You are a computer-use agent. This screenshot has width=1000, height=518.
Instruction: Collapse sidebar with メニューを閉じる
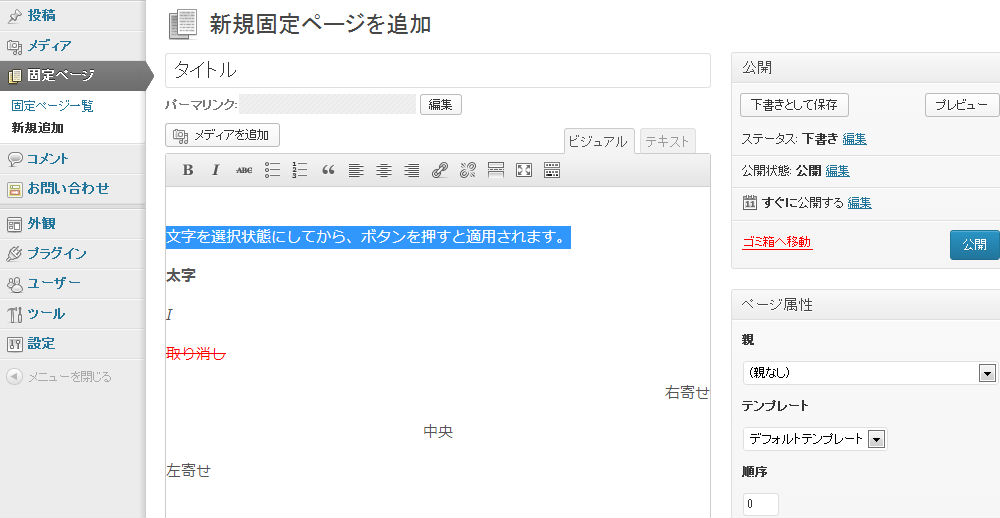click(x=59, y=377)
